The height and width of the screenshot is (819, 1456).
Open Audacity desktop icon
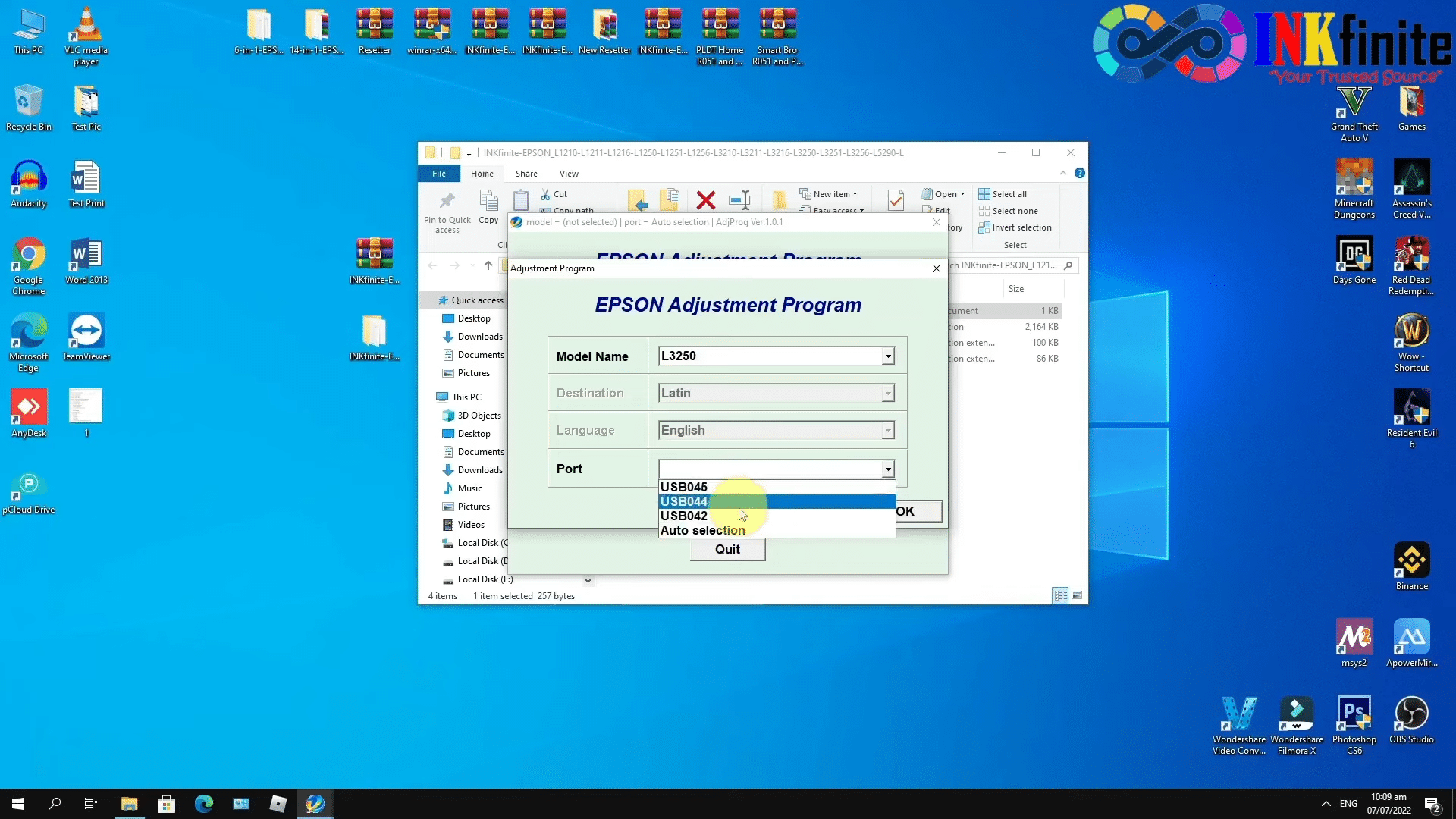point(29,184)
